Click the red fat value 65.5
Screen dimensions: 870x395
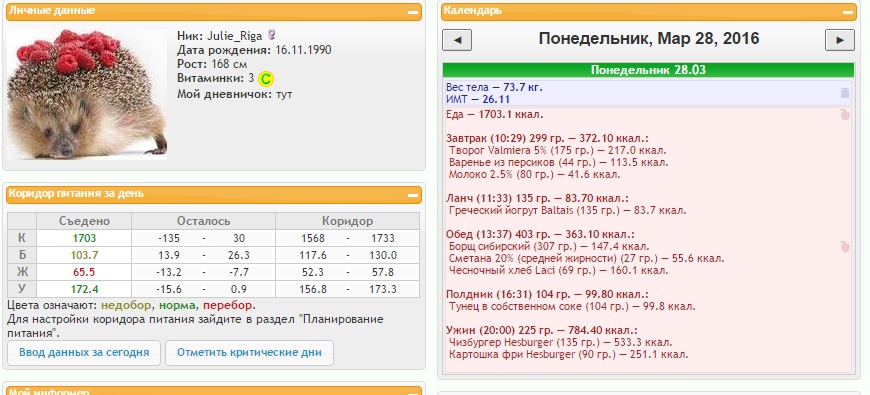(84, 272)
